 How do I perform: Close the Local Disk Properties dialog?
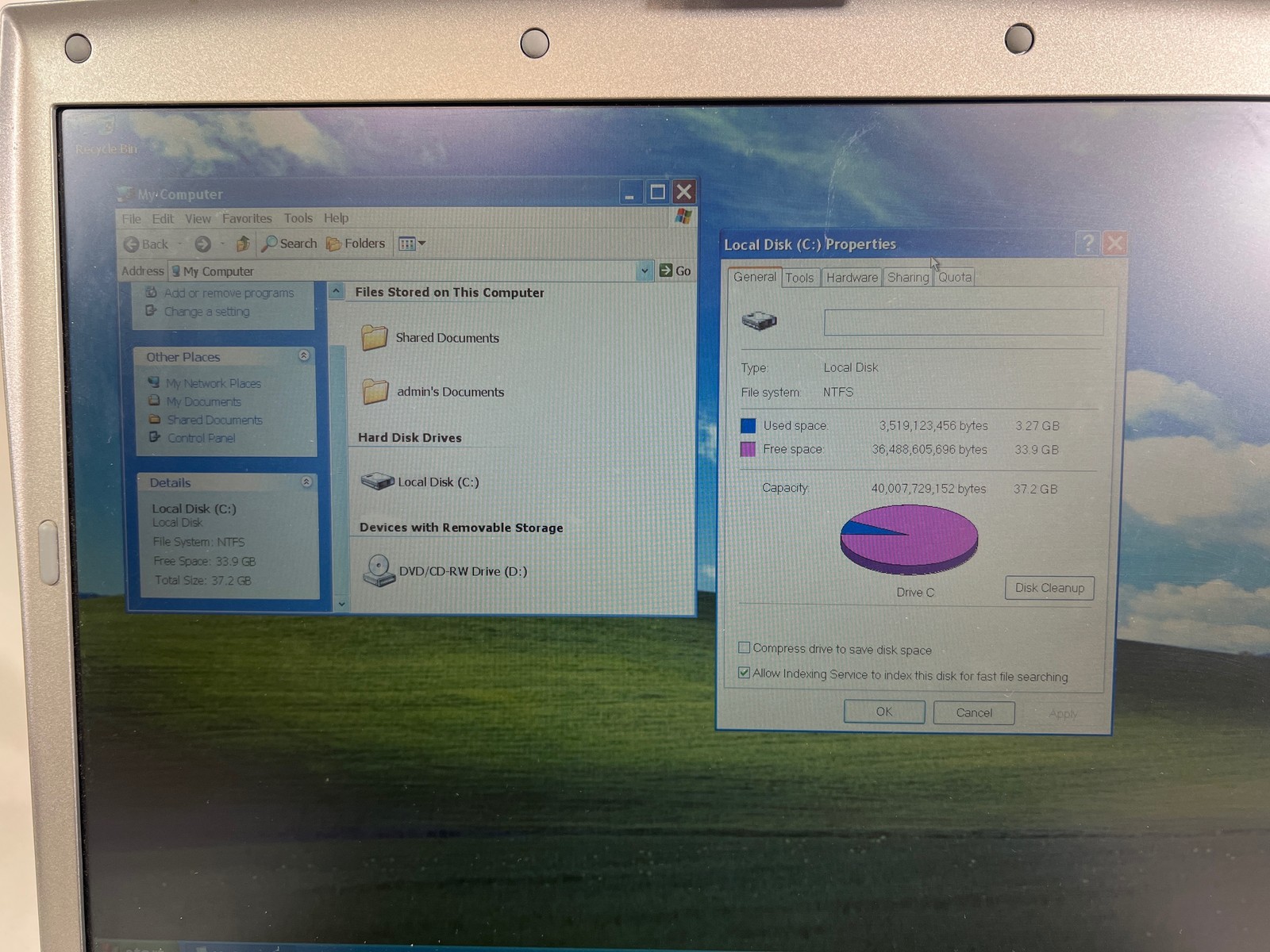1114,243
